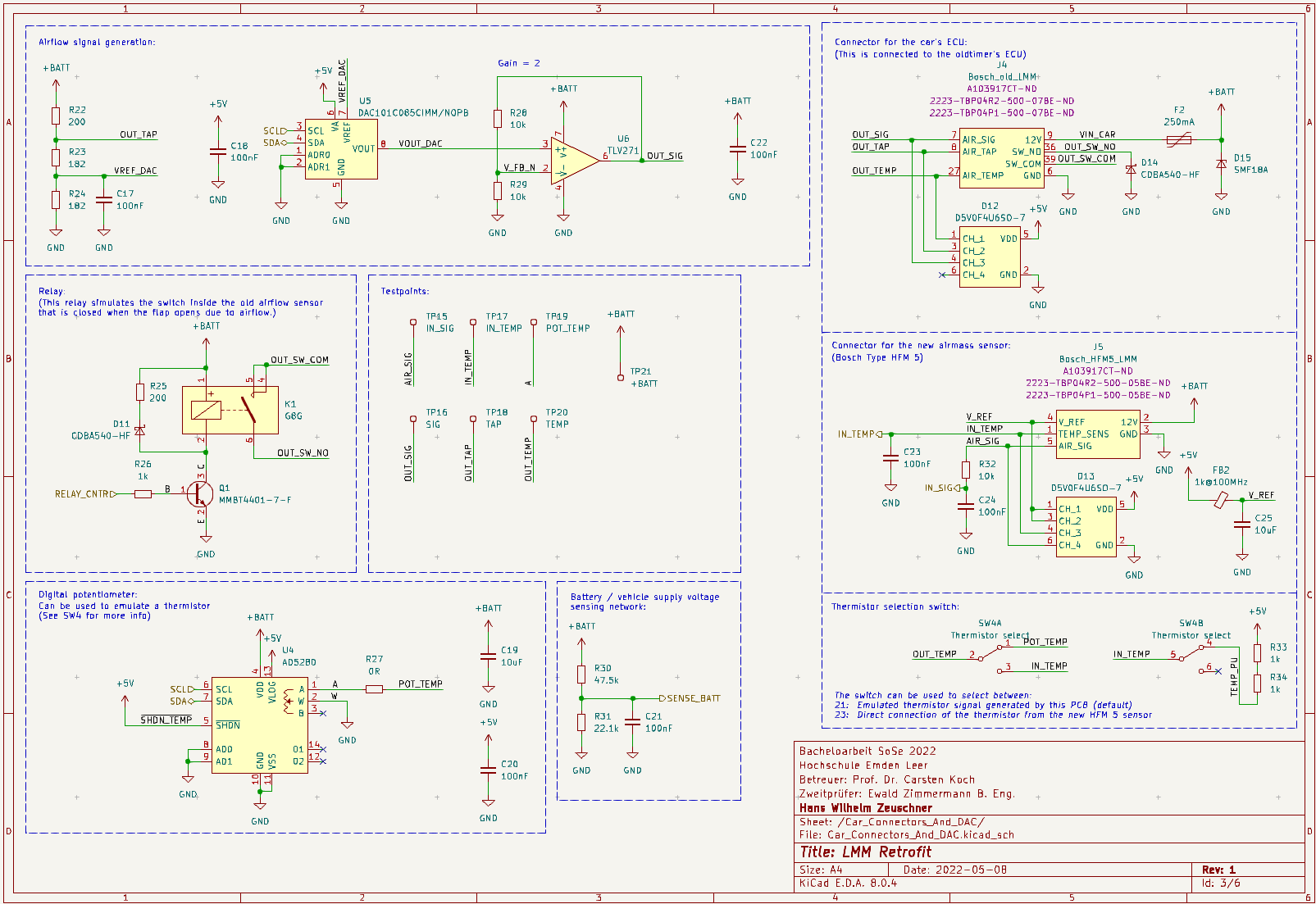The width and height of the screenshot is (1316, 904).
Task: Click the 'Rev: 1' title block field
Action: [x=1218, y=870]
